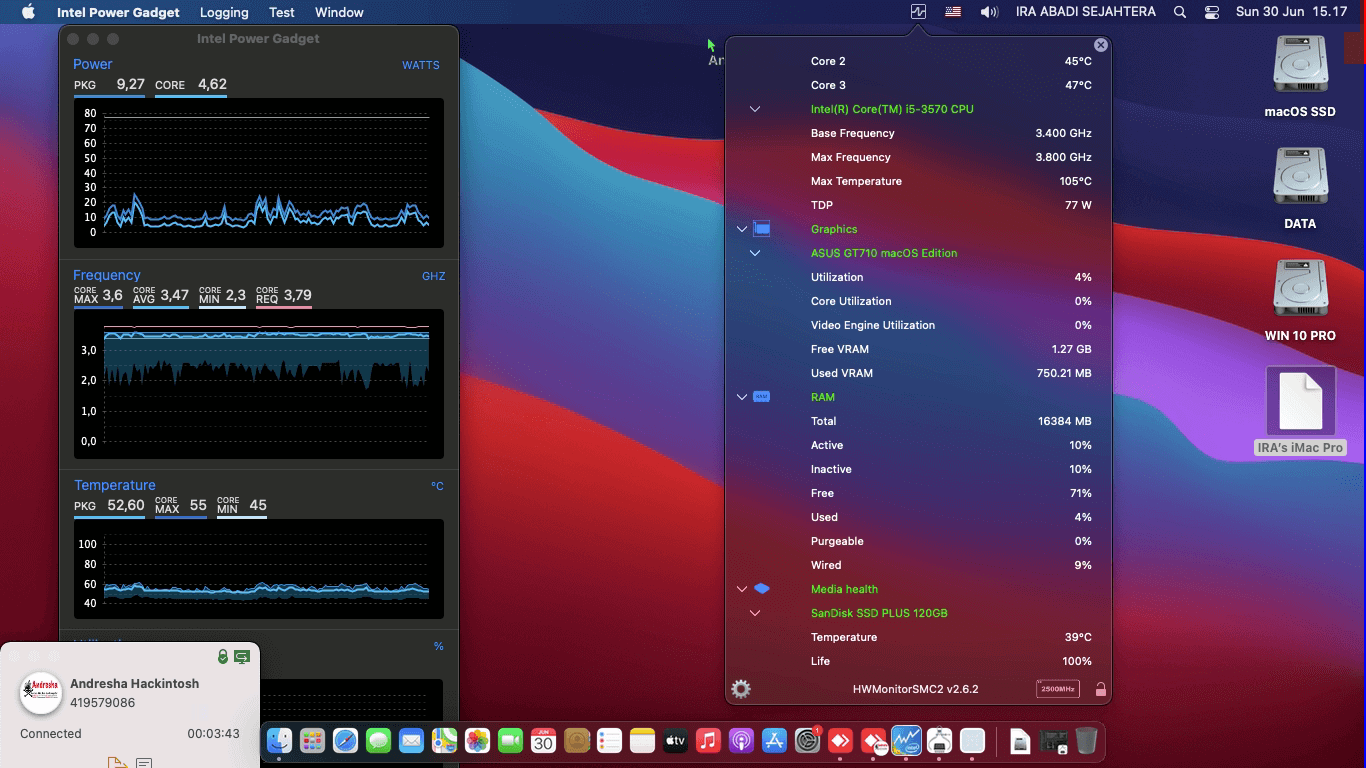Click Intel Power Gadget icon in the Dock
This screenshot has width=1366, height=768.
point(906,741)
